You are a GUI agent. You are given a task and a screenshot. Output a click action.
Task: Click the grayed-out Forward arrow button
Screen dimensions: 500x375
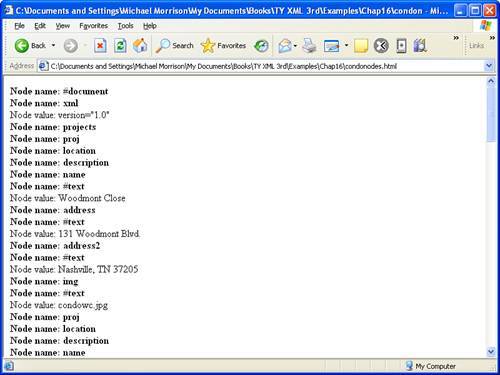70,46
